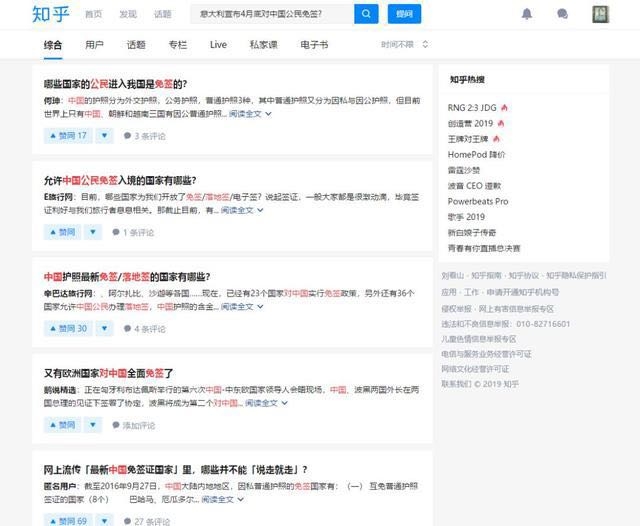The image size is (640, 526).
Task: Switch to the '用户' tab
Action: (94, 45)
